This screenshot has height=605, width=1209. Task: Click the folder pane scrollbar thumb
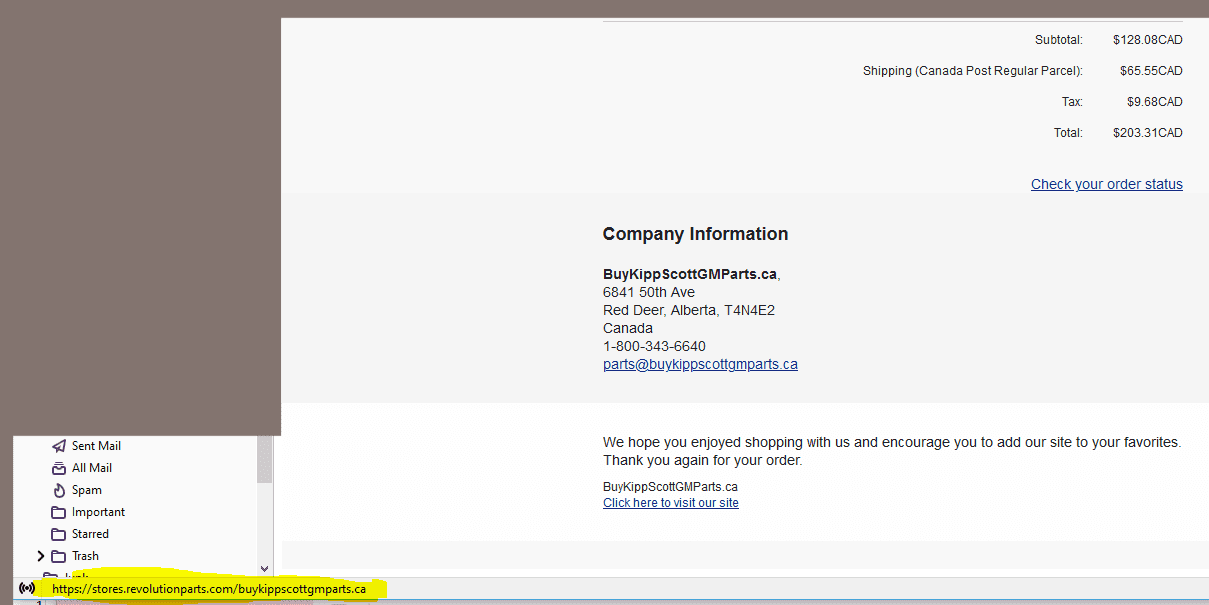click(x=264, y=460)
